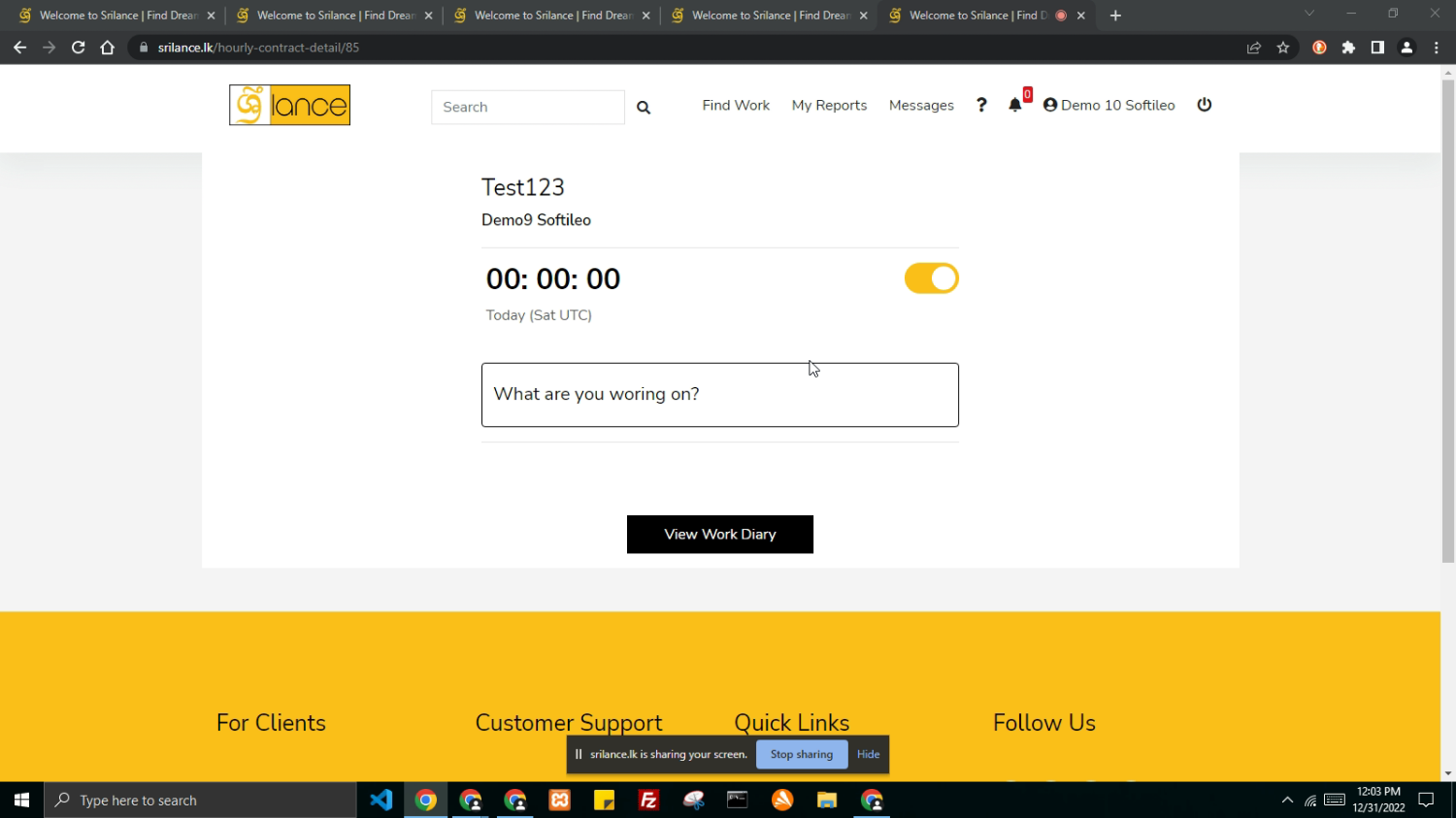
Task: Focus the 'What are you woring on?' field
Action: coord(719,395)
